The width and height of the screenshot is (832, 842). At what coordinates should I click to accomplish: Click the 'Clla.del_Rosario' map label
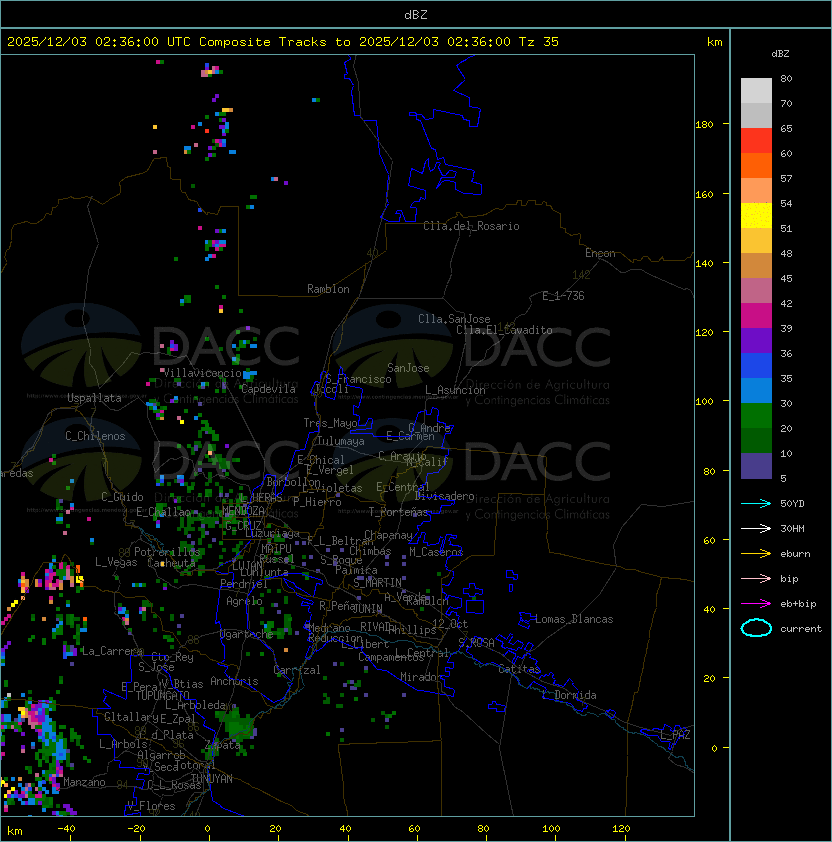(x=471, y=226)
